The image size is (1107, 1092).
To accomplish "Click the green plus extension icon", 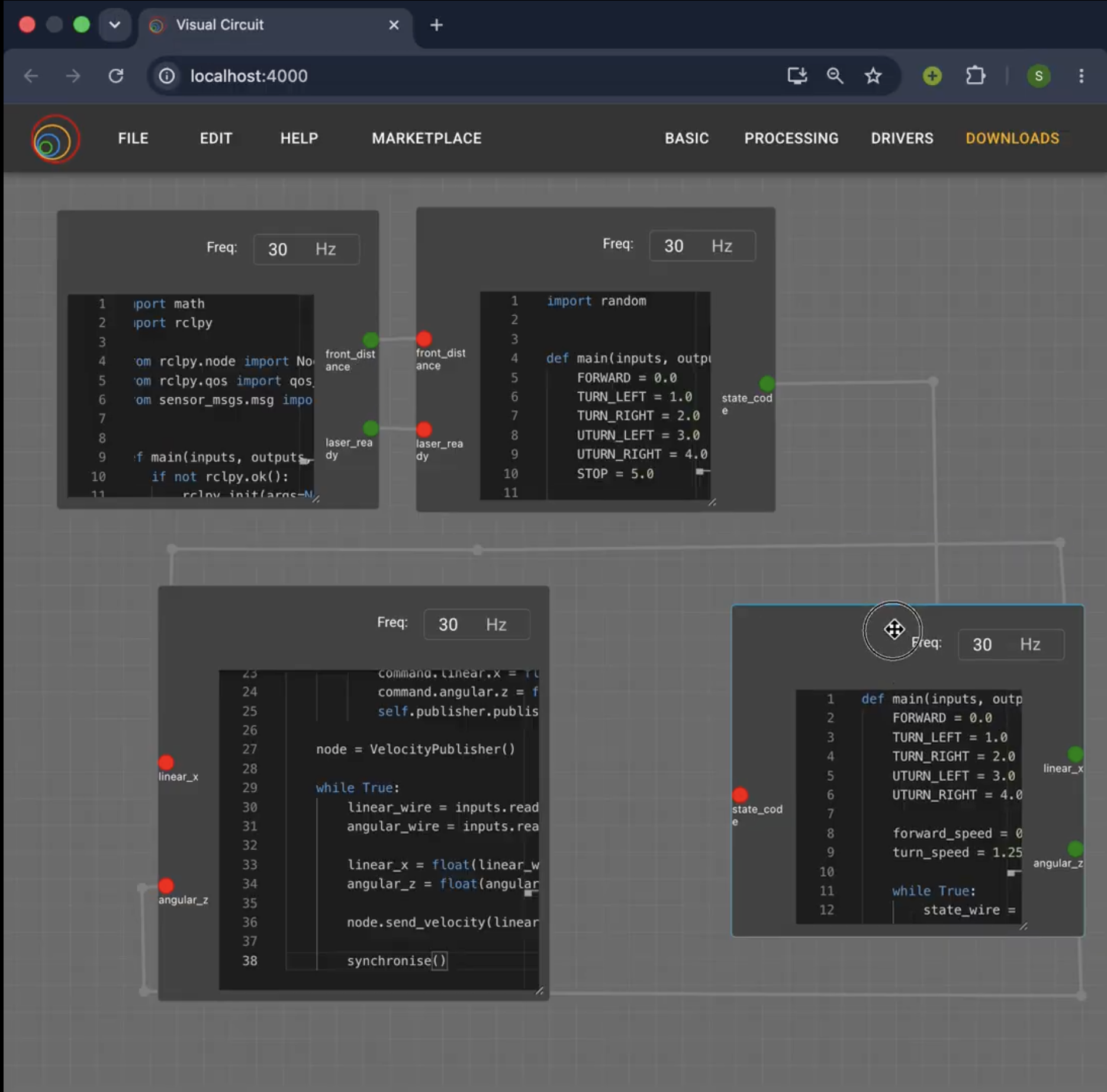I will (x=932, y=76).
